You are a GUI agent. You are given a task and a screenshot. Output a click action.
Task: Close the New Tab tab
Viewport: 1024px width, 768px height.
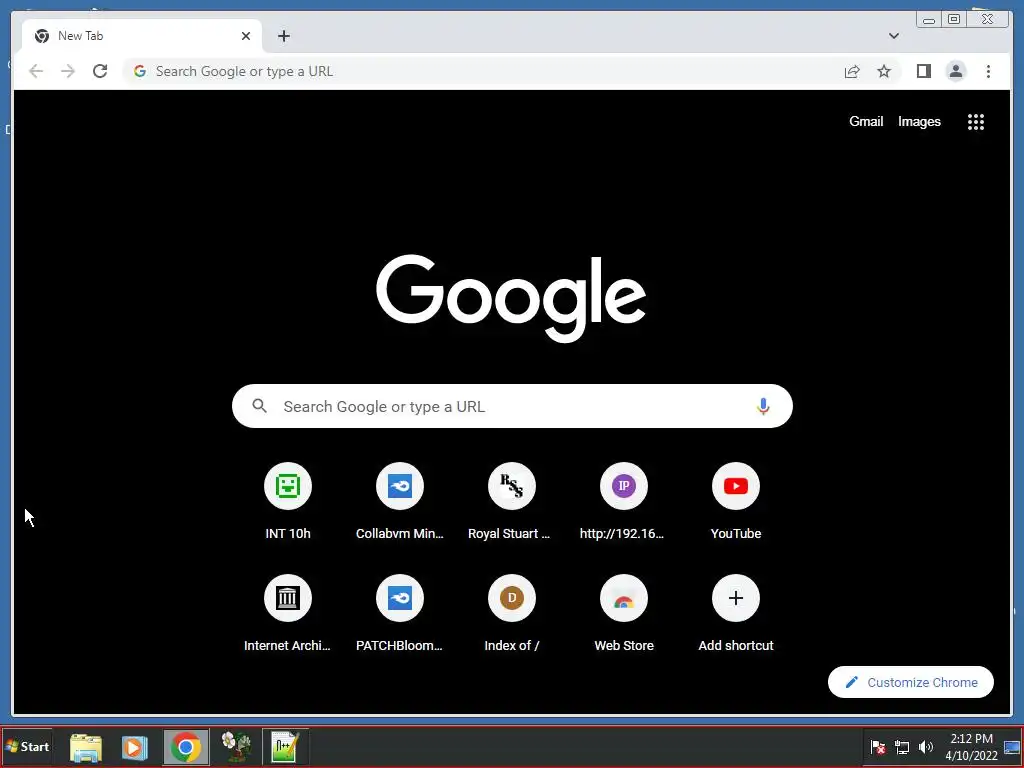[x=246, y=36]
